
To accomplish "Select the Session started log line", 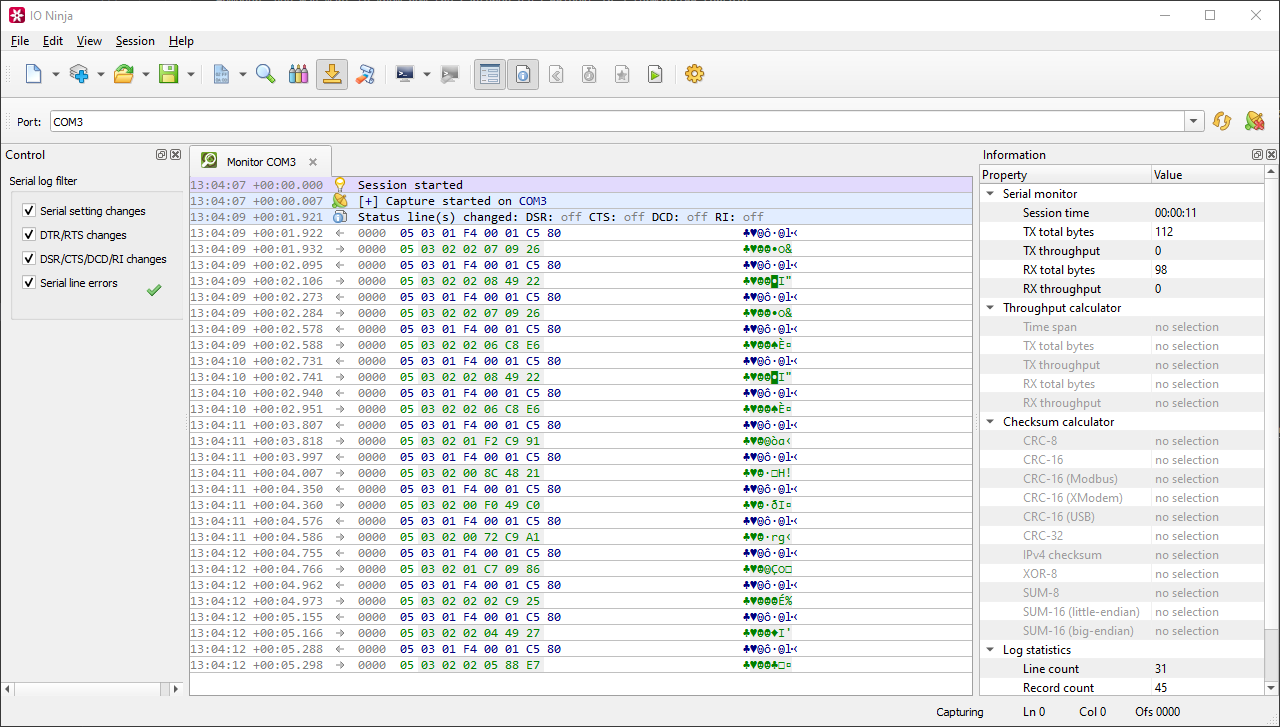I will (580, 185).
